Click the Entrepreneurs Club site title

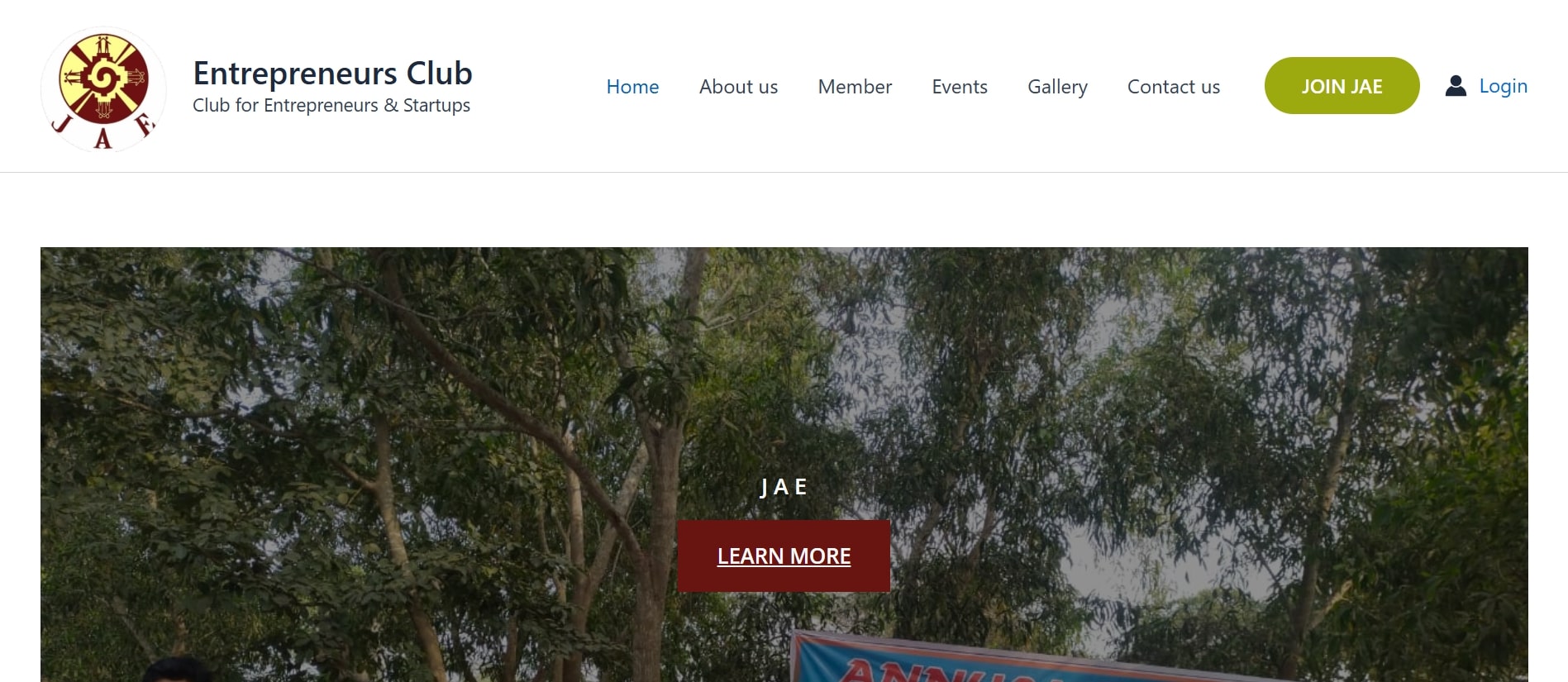click(x=332, y=73)
